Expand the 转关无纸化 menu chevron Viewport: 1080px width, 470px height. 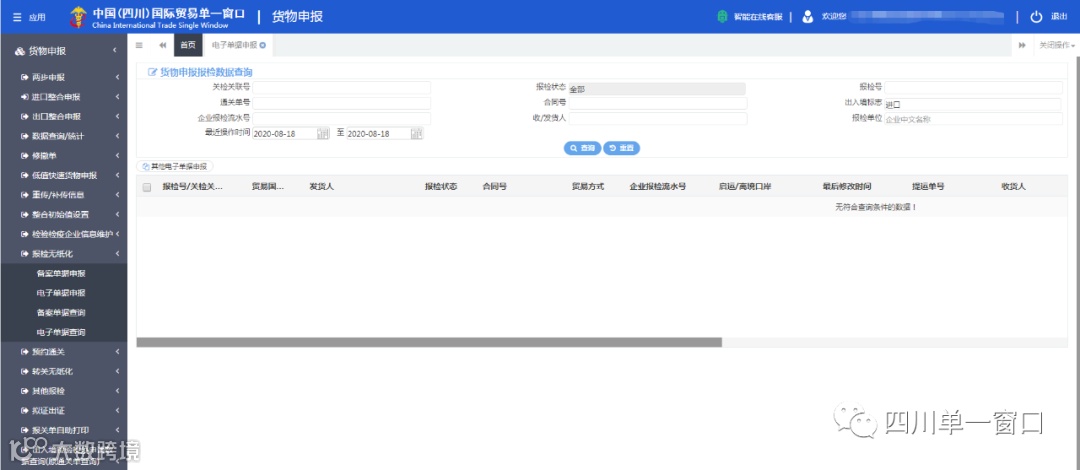[118, 371]
